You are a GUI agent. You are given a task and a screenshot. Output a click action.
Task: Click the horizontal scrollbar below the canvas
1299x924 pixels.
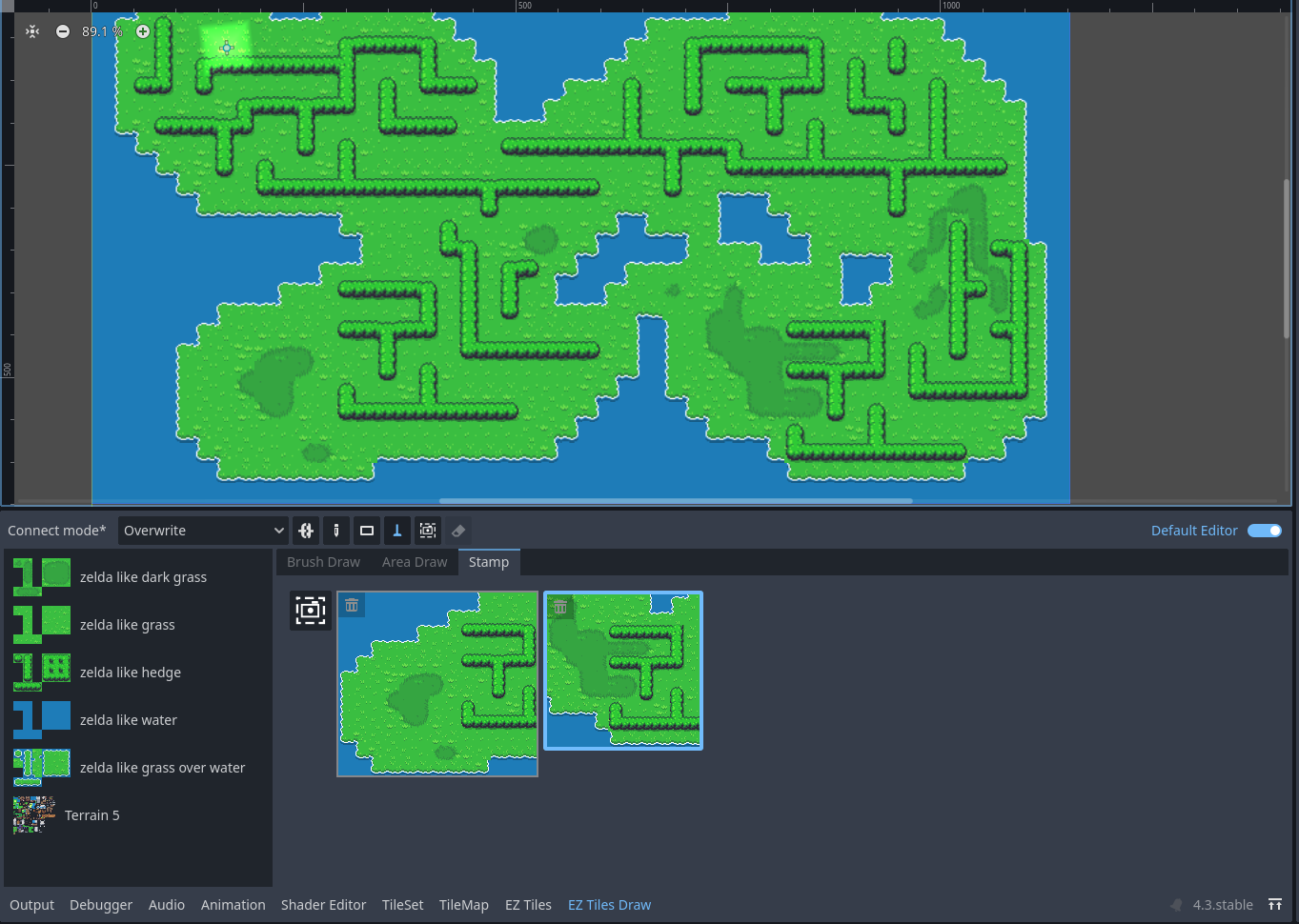(676, 501)
